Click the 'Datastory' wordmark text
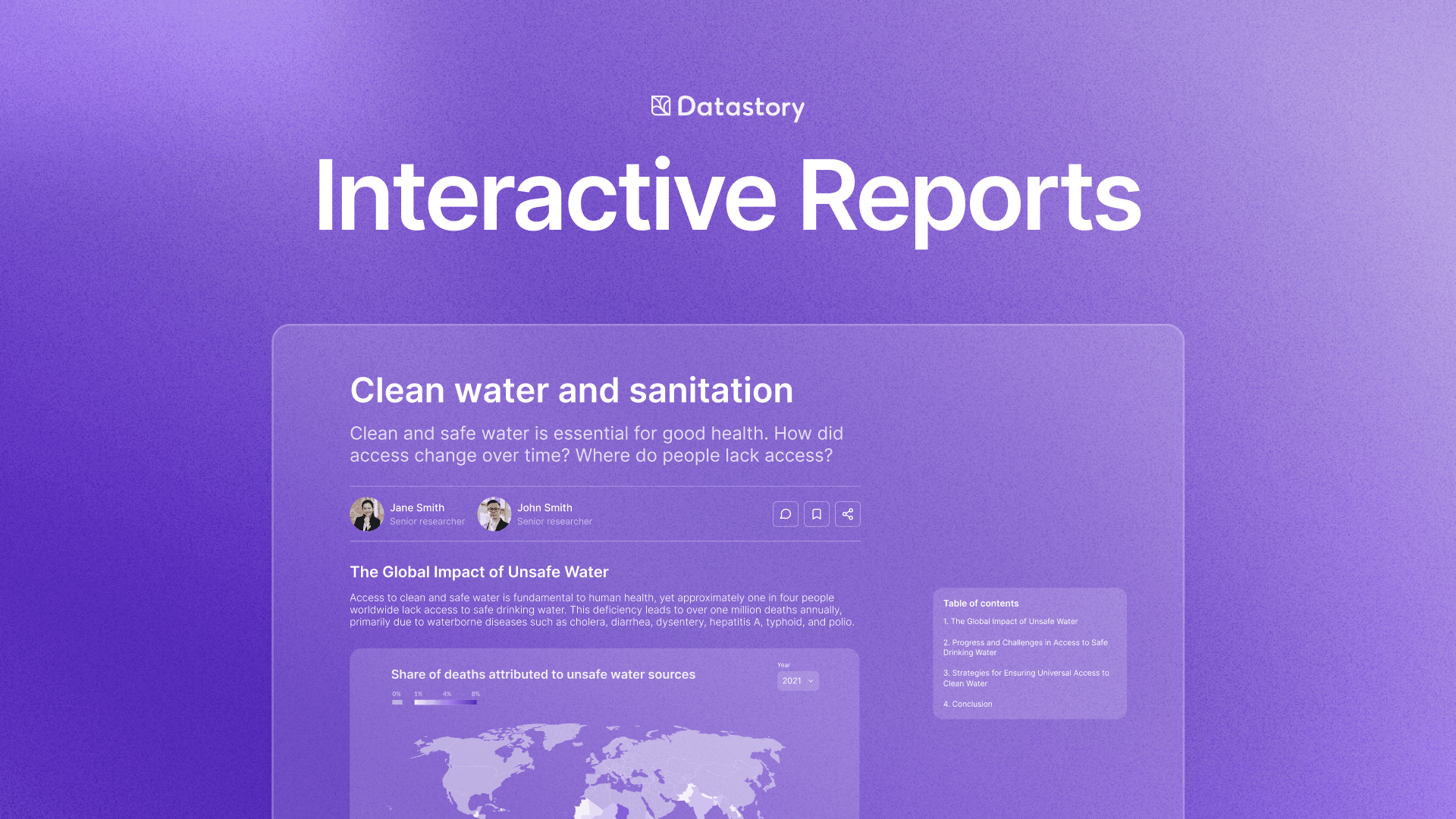The width and height of the screenshot is (1456, 819). pos(741,107)
